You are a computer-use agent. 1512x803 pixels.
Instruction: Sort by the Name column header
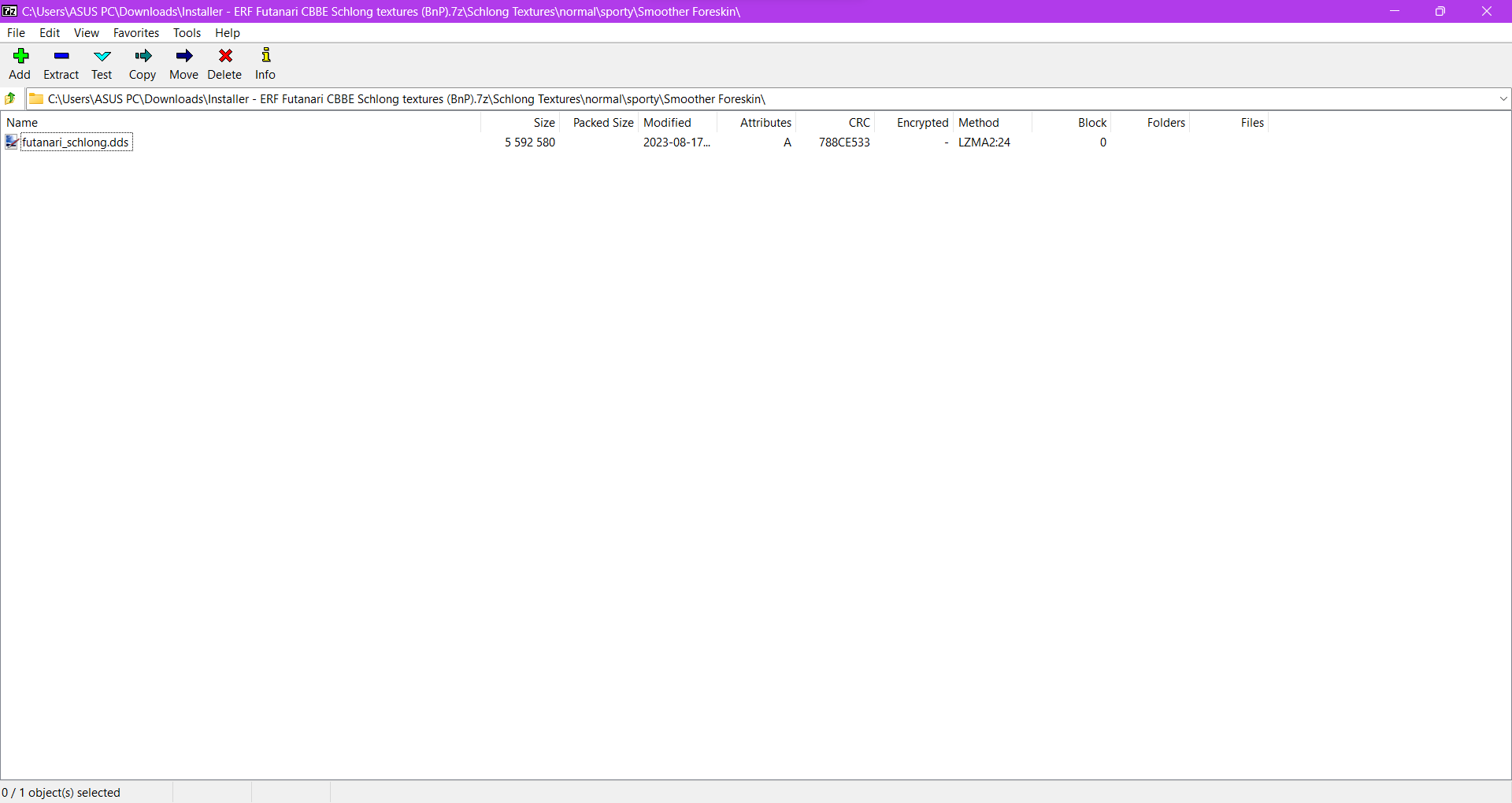point(240,123)
